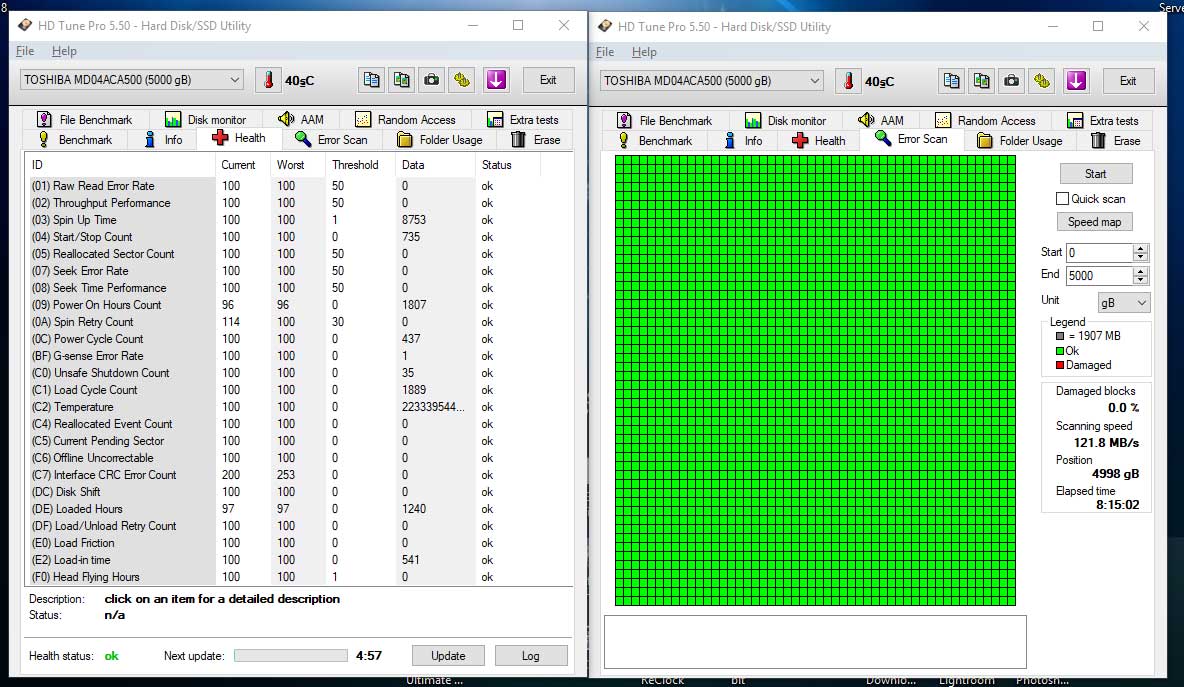Screen dimensions: 1184x687
Task: Open the File menu in left window
Action: pos(25,51)
